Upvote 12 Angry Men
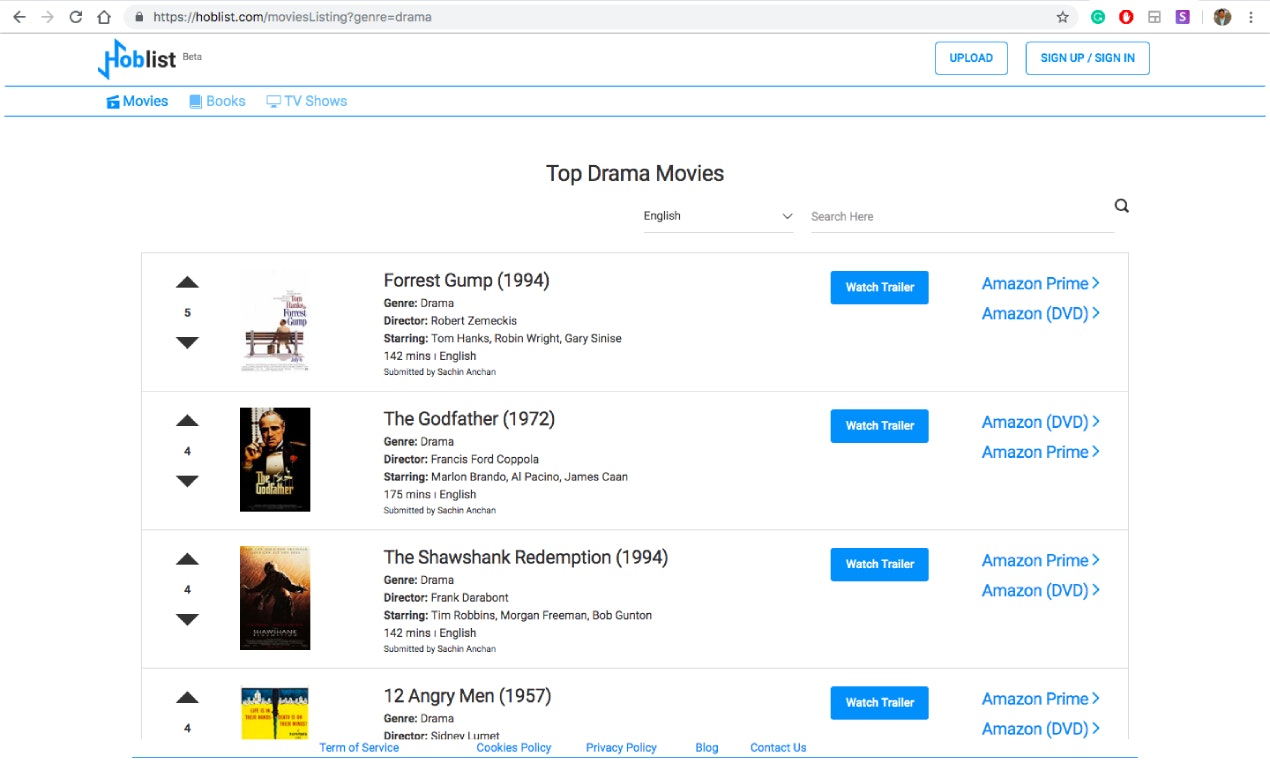 click(187, 698)
